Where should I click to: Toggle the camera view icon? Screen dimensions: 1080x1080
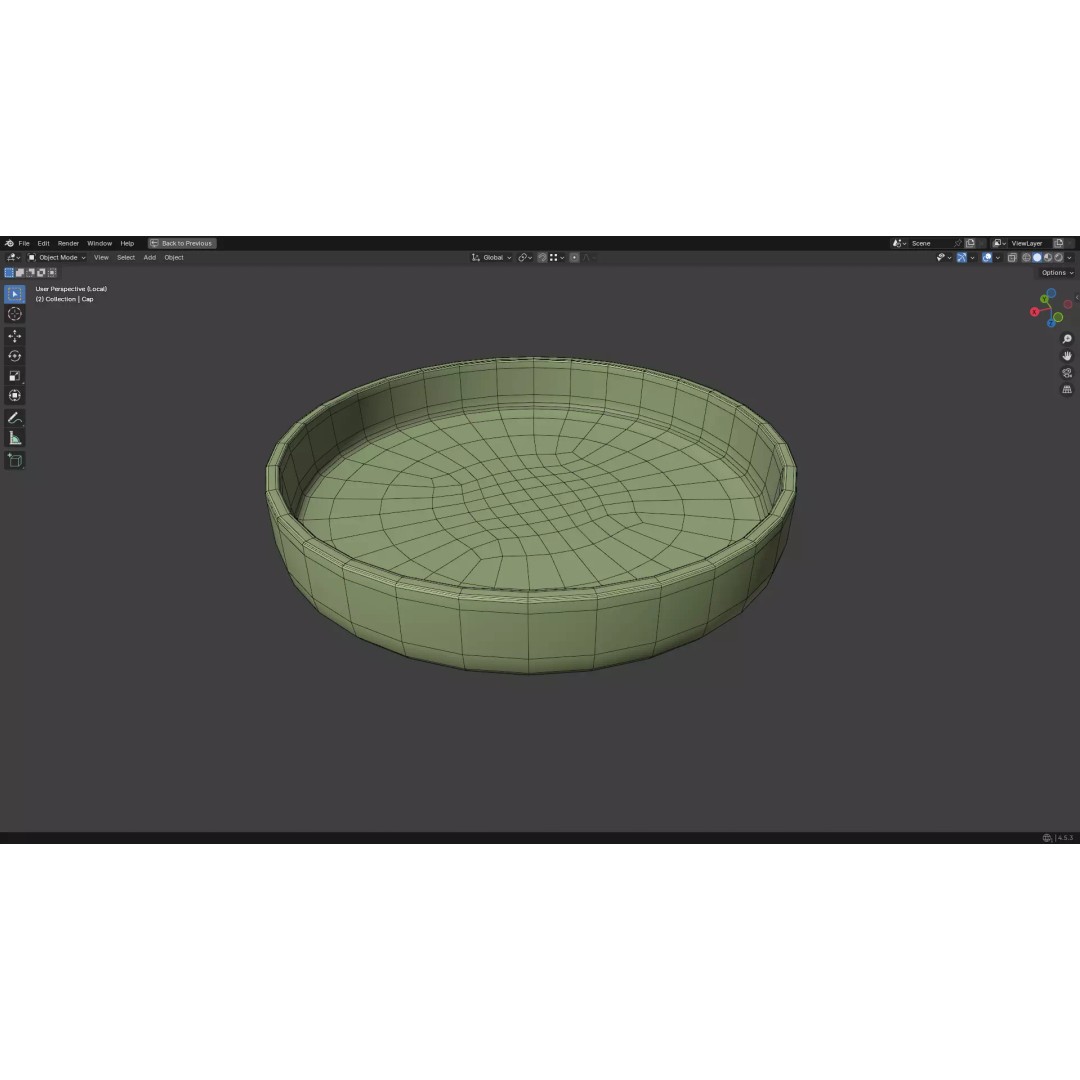[x=1067, y=373]
